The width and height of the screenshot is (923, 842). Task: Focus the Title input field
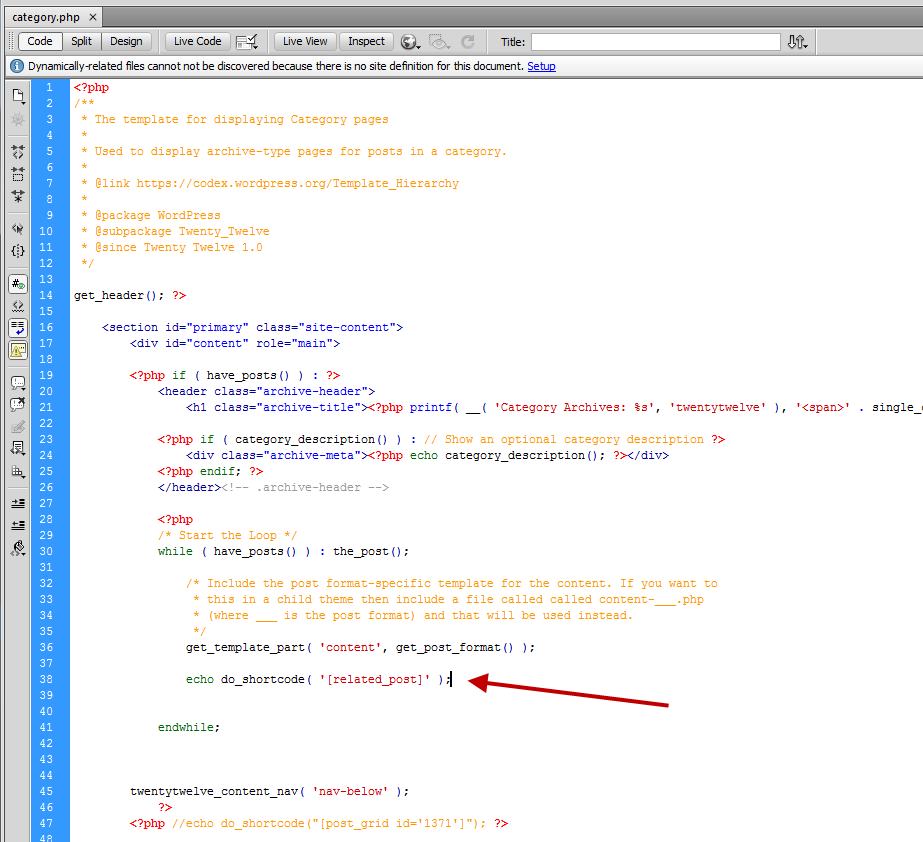tap(656, 42)
